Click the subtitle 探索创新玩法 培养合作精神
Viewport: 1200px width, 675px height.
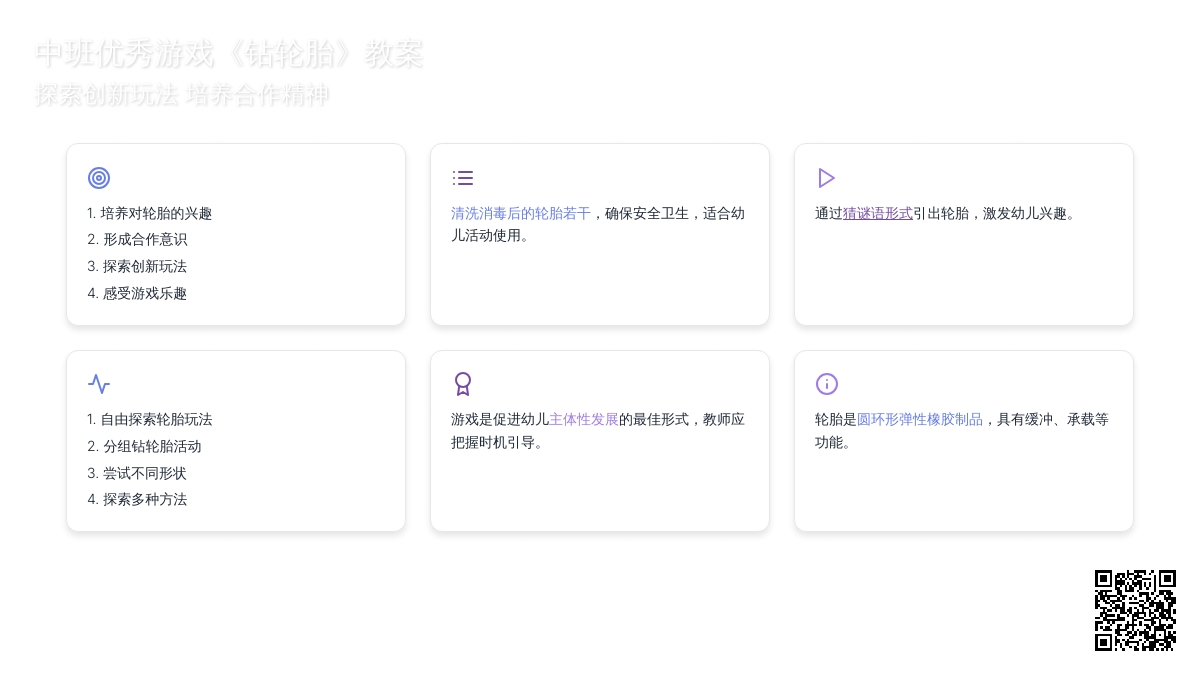182,95
